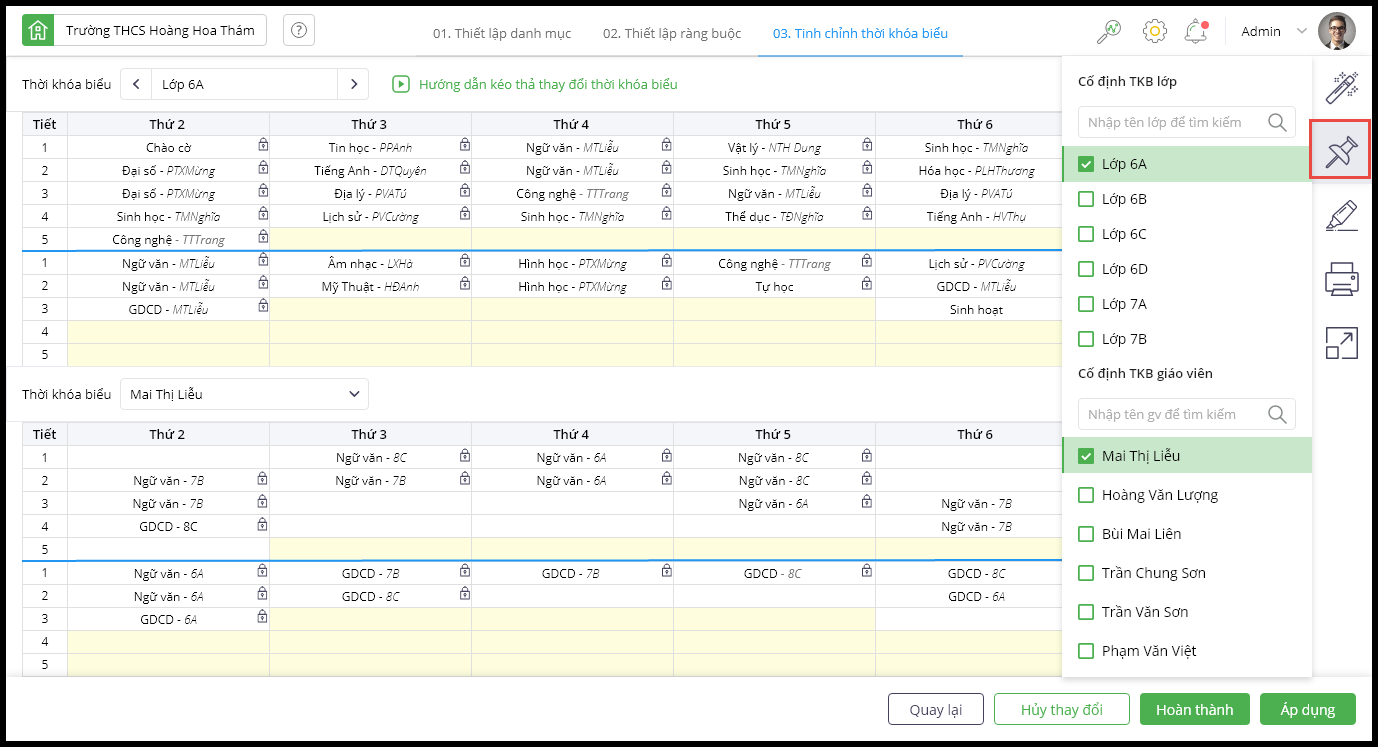Click the pin timetable tool icon
1378x747 pixels.
[1340, 152]
